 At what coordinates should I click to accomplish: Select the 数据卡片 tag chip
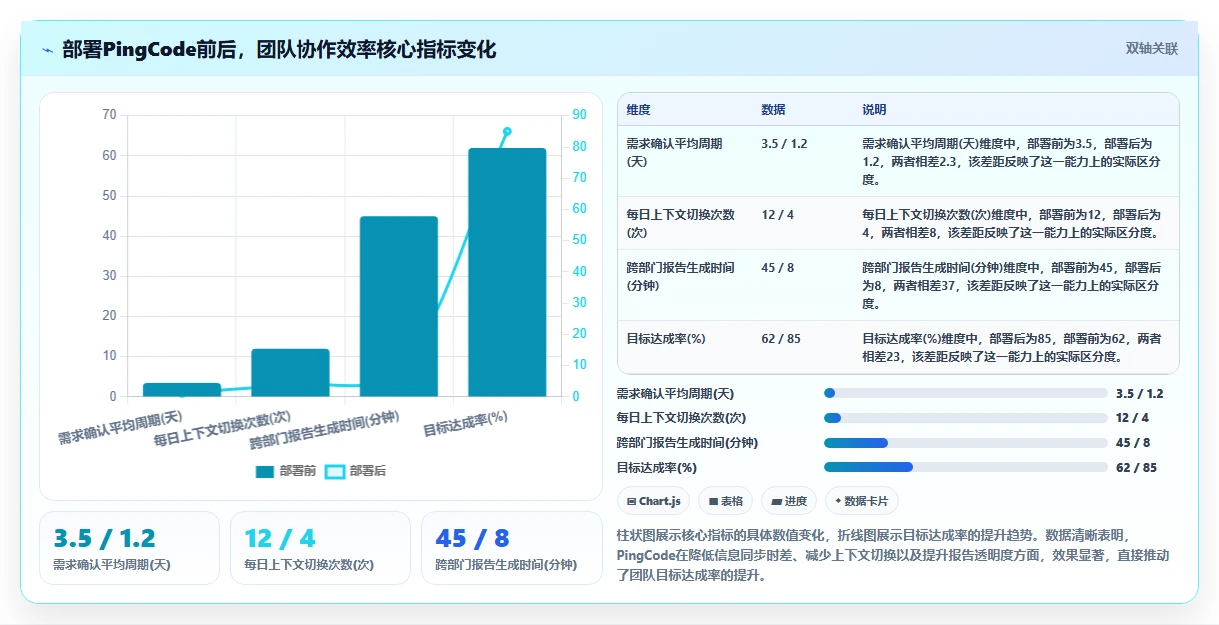861,501
